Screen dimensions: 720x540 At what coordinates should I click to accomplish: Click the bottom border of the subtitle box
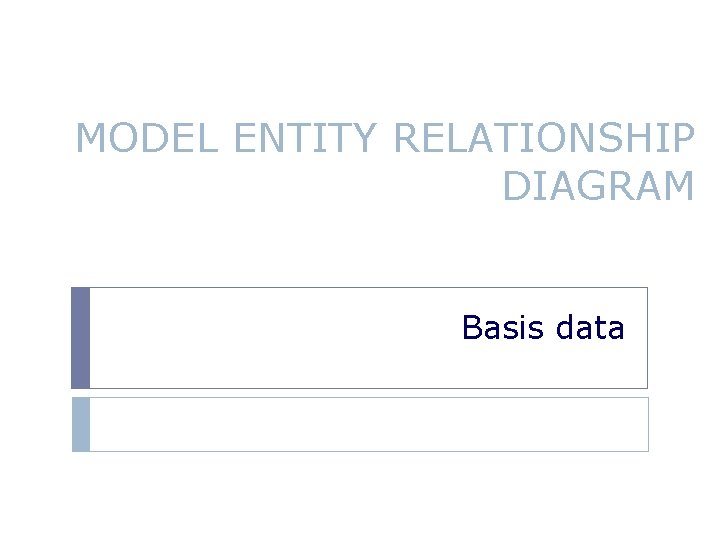368,388
